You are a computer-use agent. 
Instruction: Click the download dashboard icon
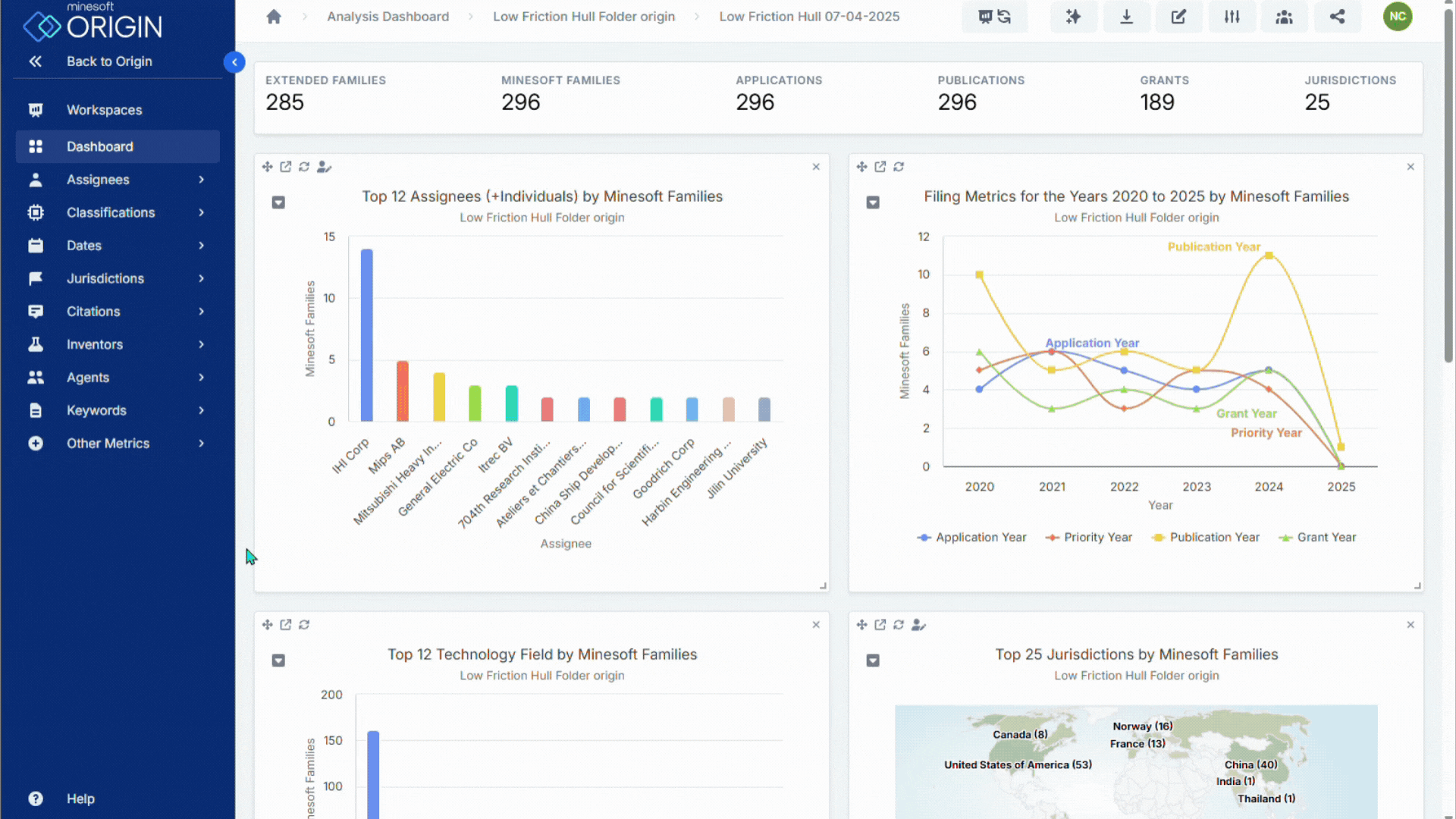(x=1126, y=17)
